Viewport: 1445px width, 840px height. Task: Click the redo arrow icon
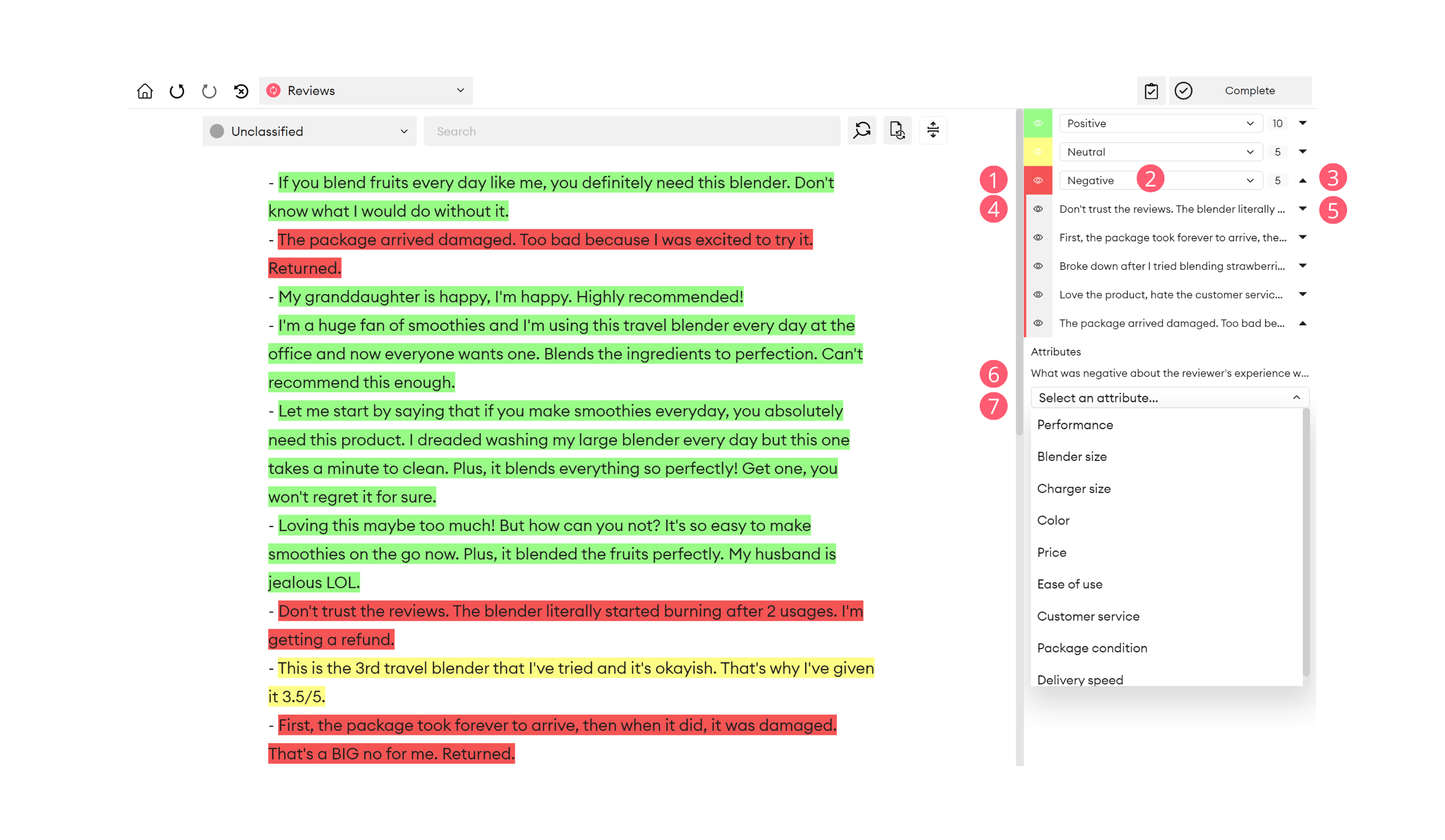pos(209,91)
